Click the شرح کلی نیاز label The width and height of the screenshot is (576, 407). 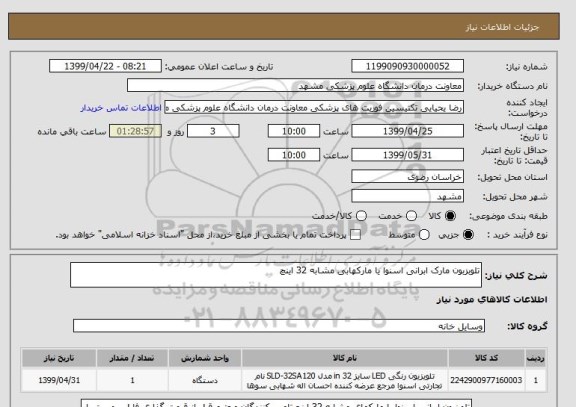tap(516, 275)
